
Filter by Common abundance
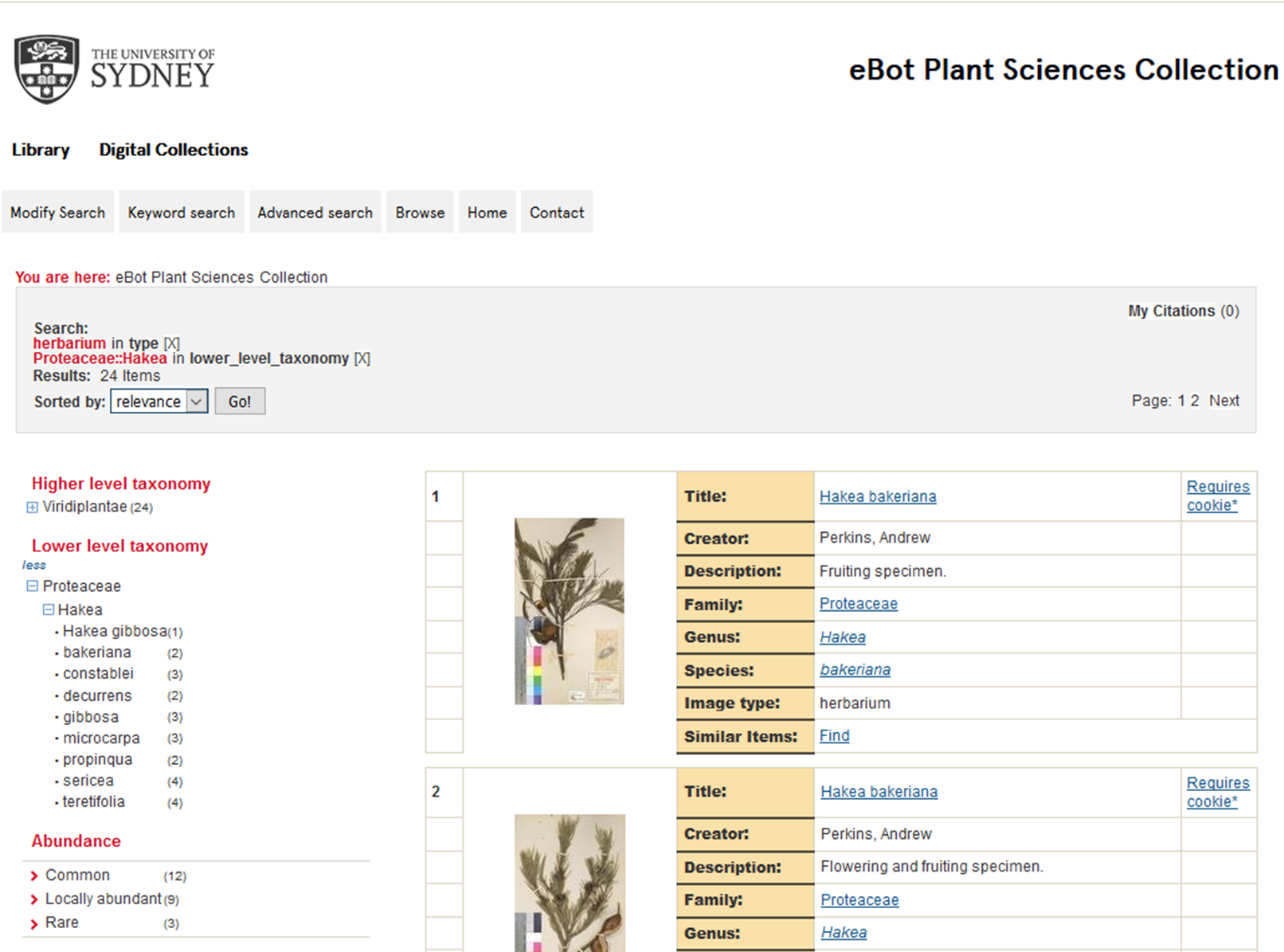77,876
